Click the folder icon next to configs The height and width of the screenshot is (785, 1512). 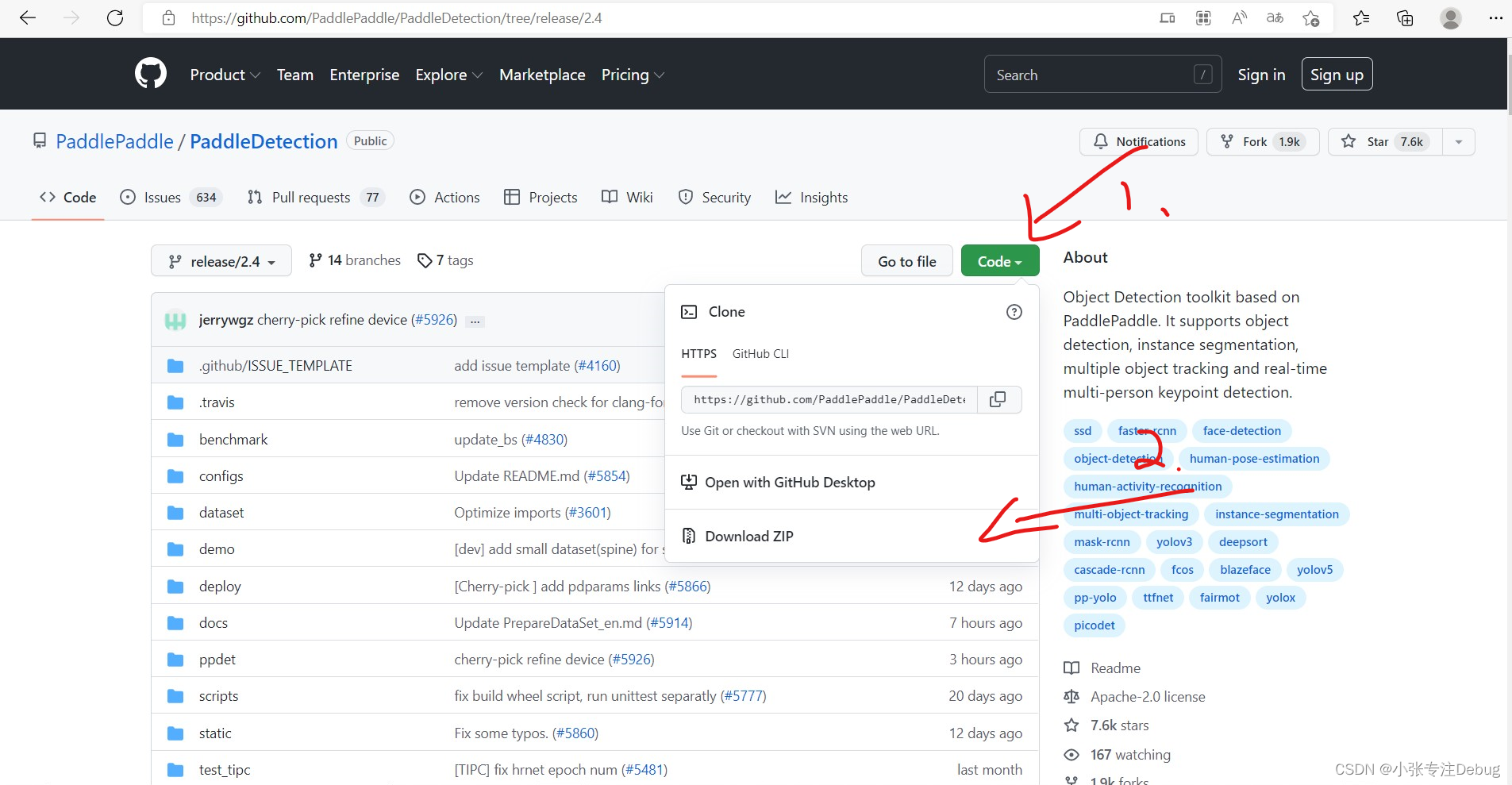[x=175, y=476]
